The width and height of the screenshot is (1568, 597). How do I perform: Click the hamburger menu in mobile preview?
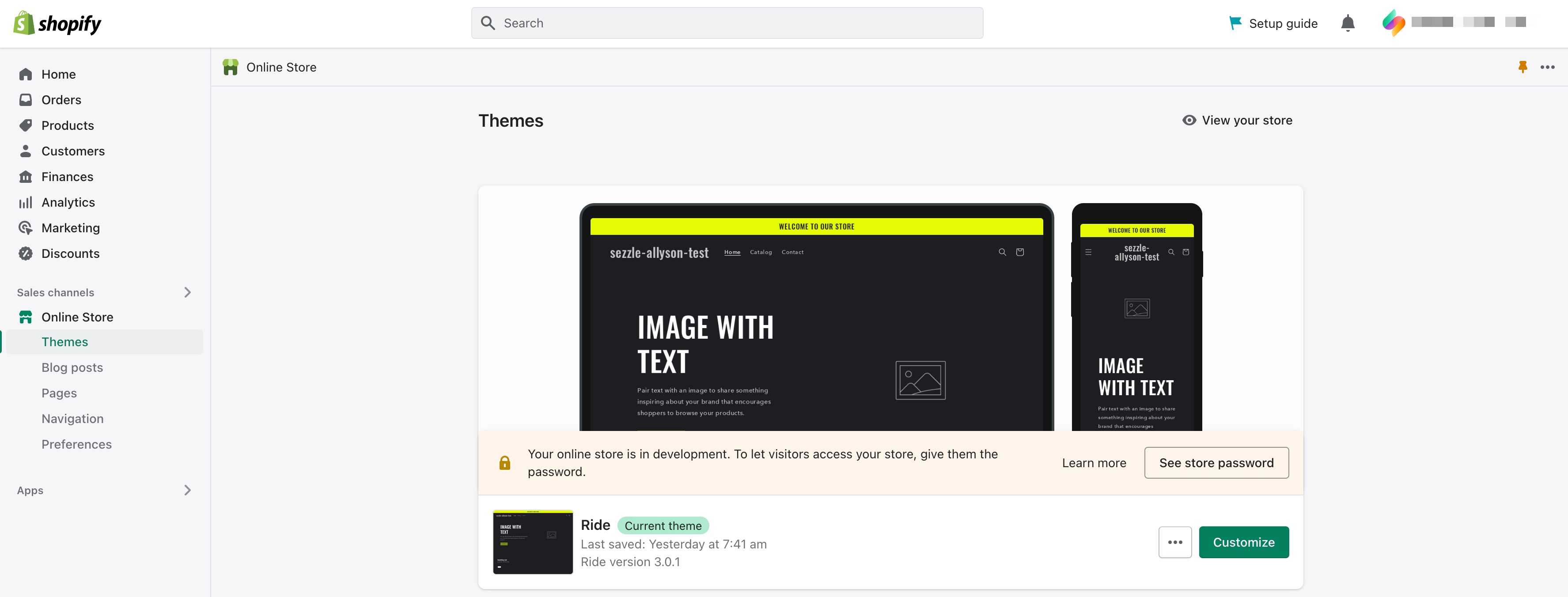pos(1088,252)
